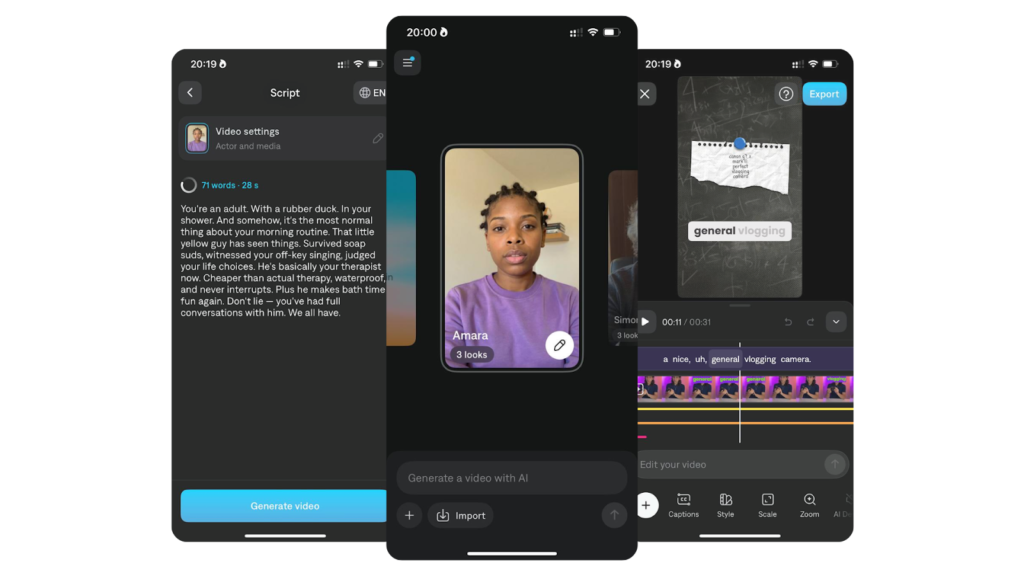
Task: Click the help question mark icon
Action: [x=786, y=94]
